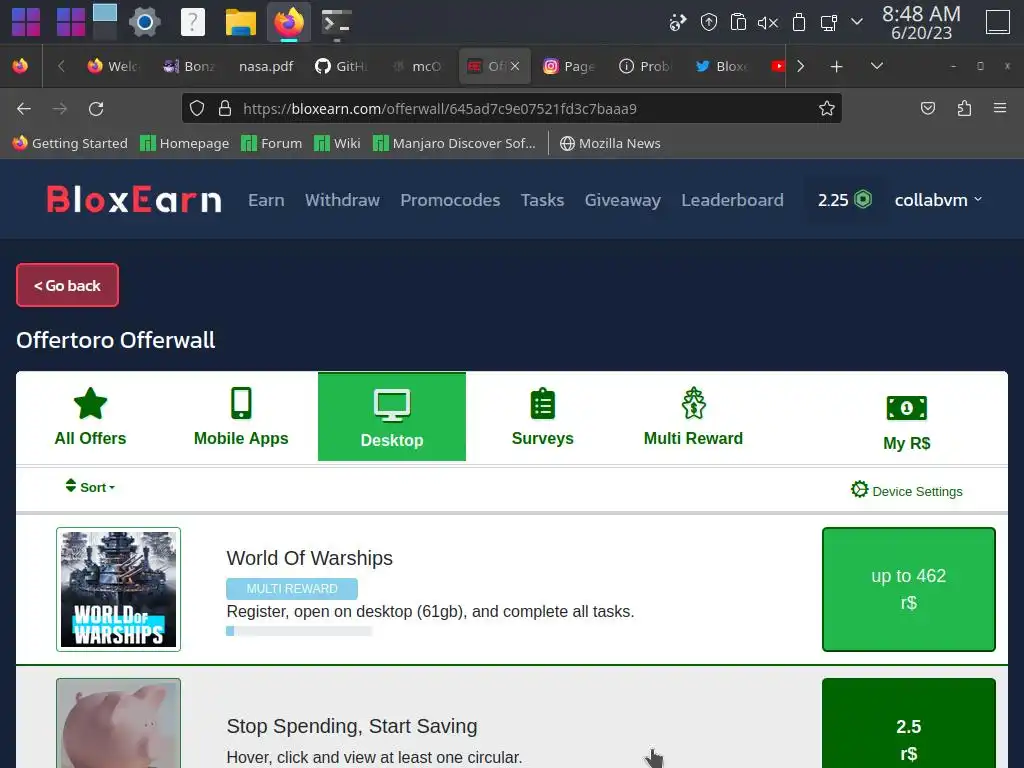Open the Forum bookmark
The height and width of the screenshot is (768, 1024).
(272, 143)
